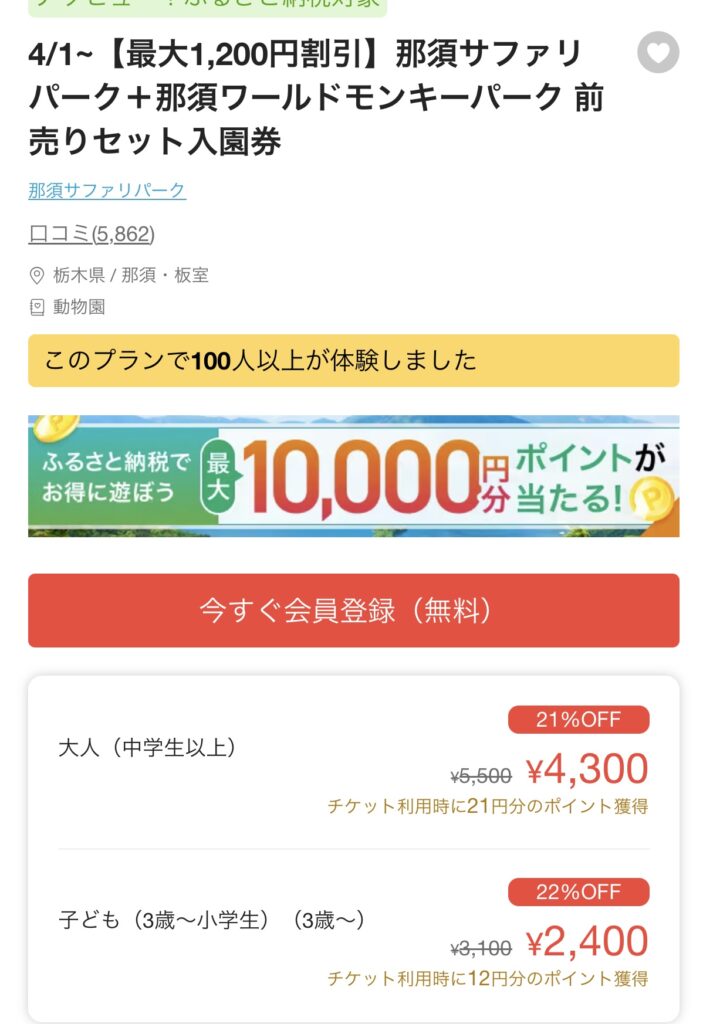Screen dimensions: 703x1024
Task: Click the 動物園 category icon
Action: (37, 307)
